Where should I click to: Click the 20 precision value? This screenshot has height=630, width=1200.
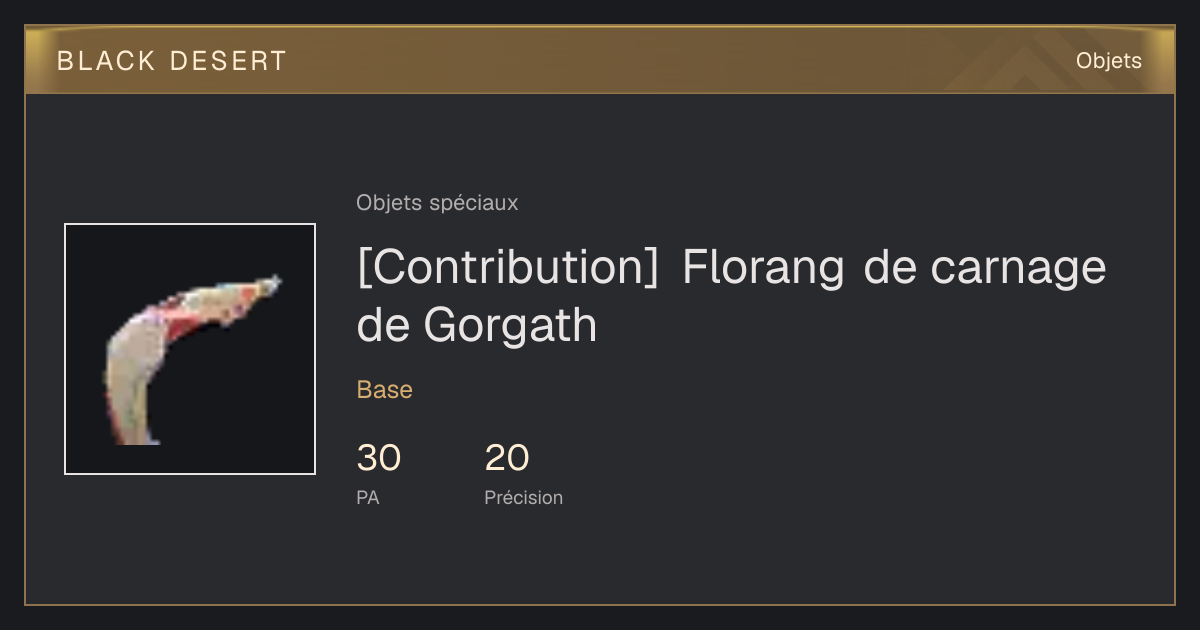click(507, 458)
